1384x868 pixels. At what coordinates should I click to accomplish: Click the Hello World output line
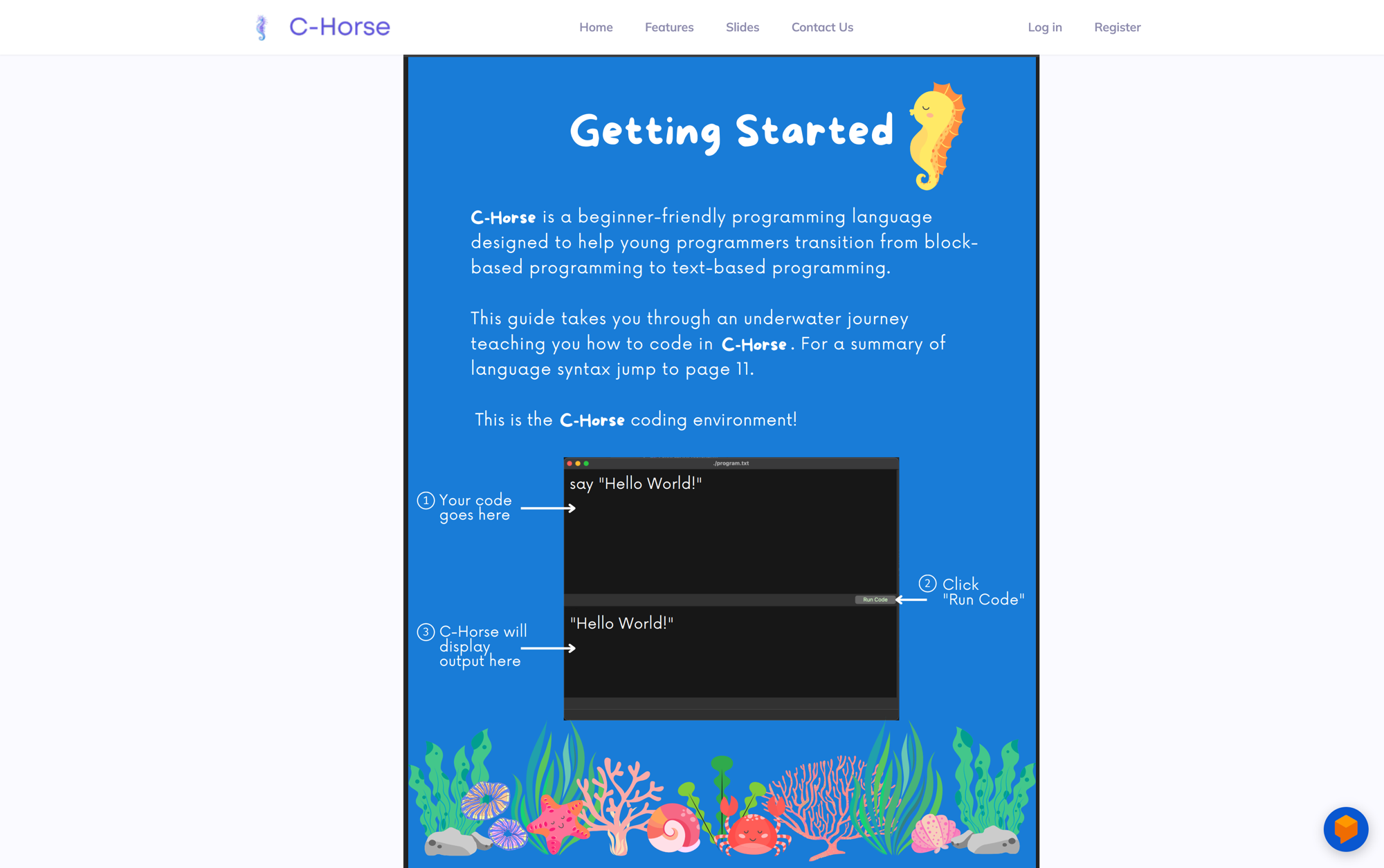point(621,623)
